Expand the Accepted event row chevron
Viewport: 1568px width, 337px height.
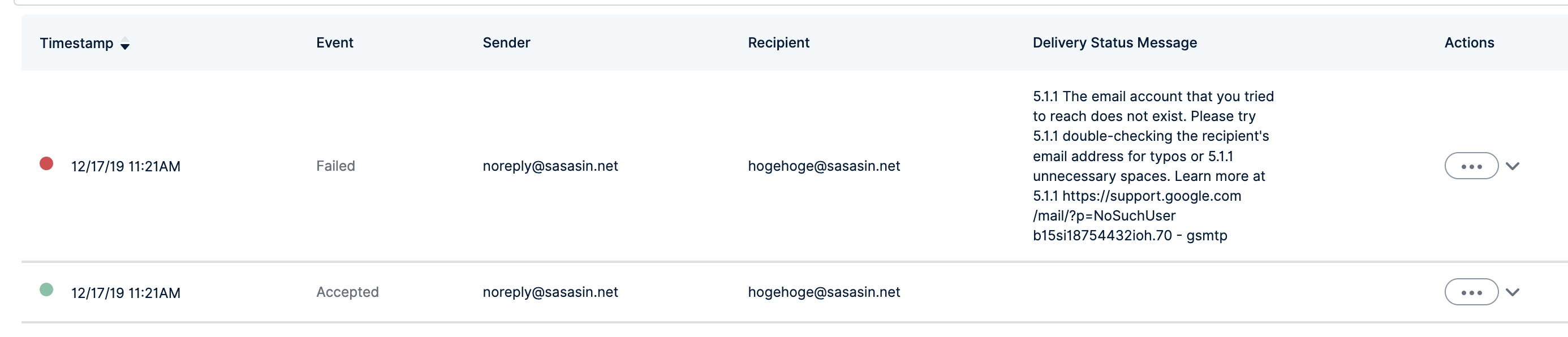(1512, 292)
